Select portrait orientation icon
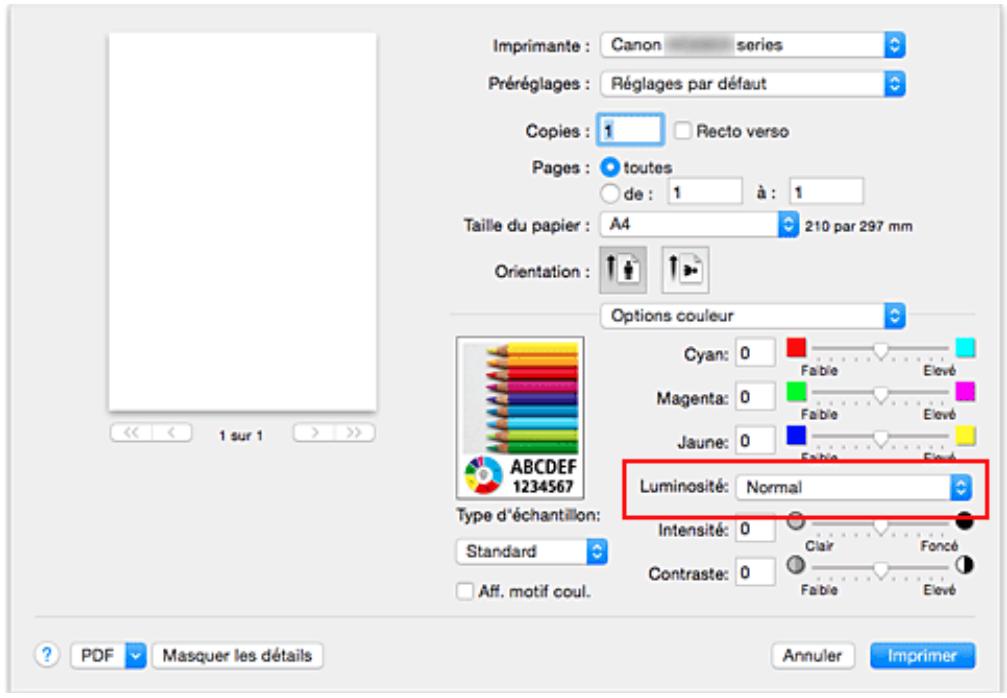Viewport: 1007px width, 698px height. pyautogui.click(x=623, y=269)
